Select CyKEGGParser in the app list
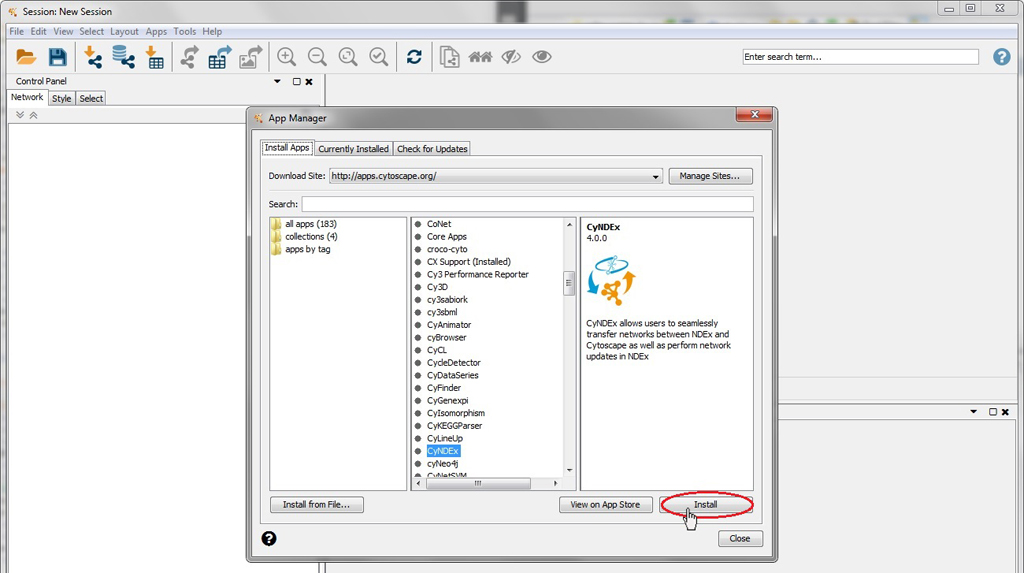The width and height of the screenshot is (1024, 573). 454,426
